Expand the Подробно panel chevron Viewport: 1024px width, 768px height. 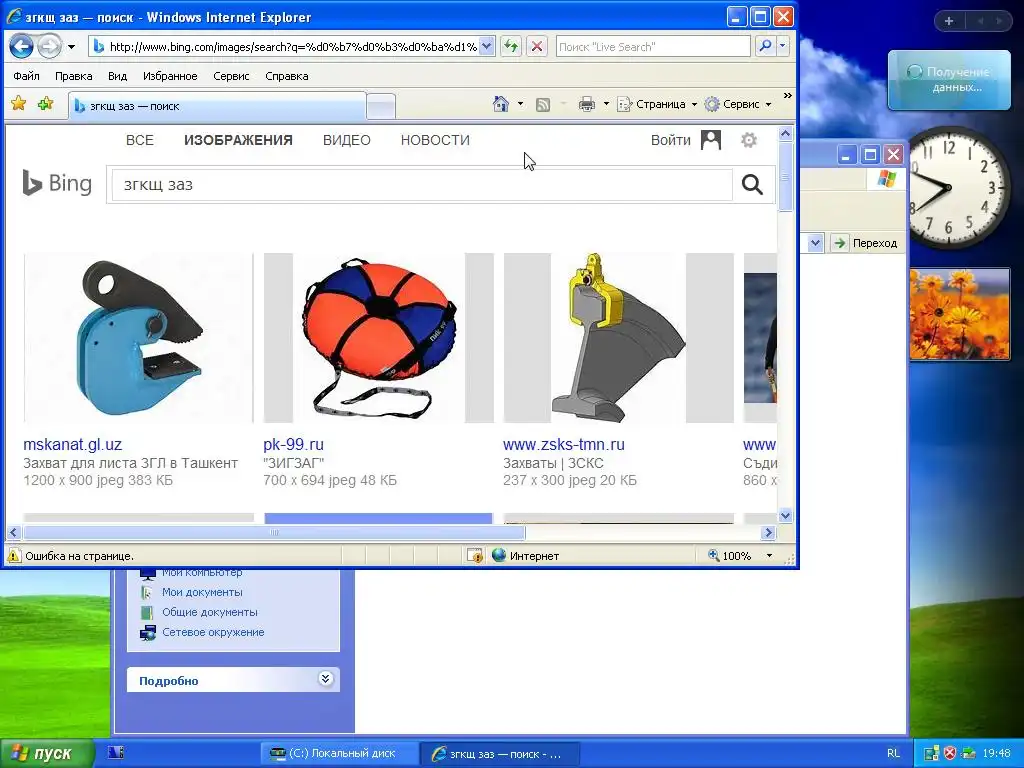click(325, 679)
